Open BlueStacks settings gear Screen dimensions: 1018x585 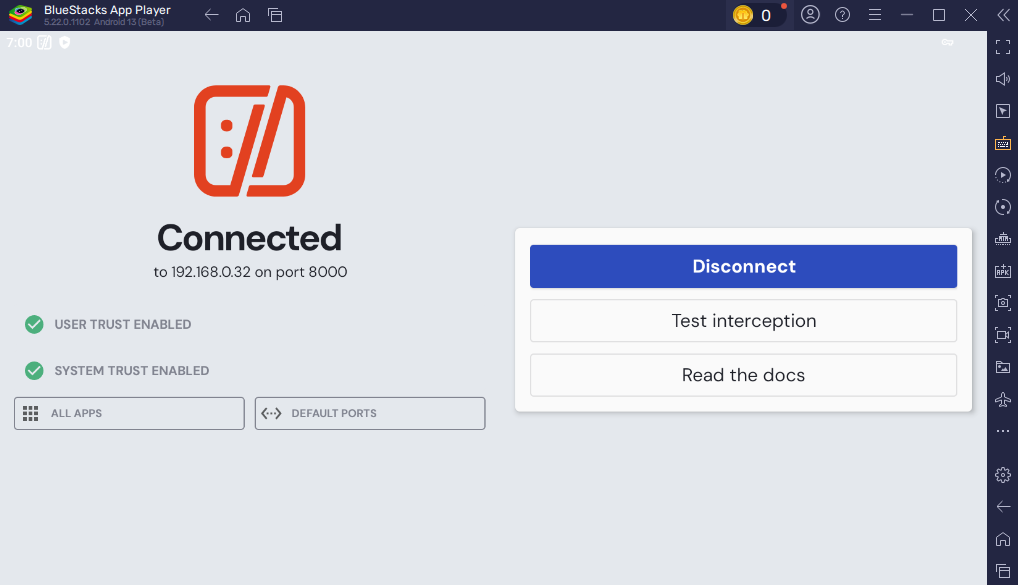click(1003, 475)
